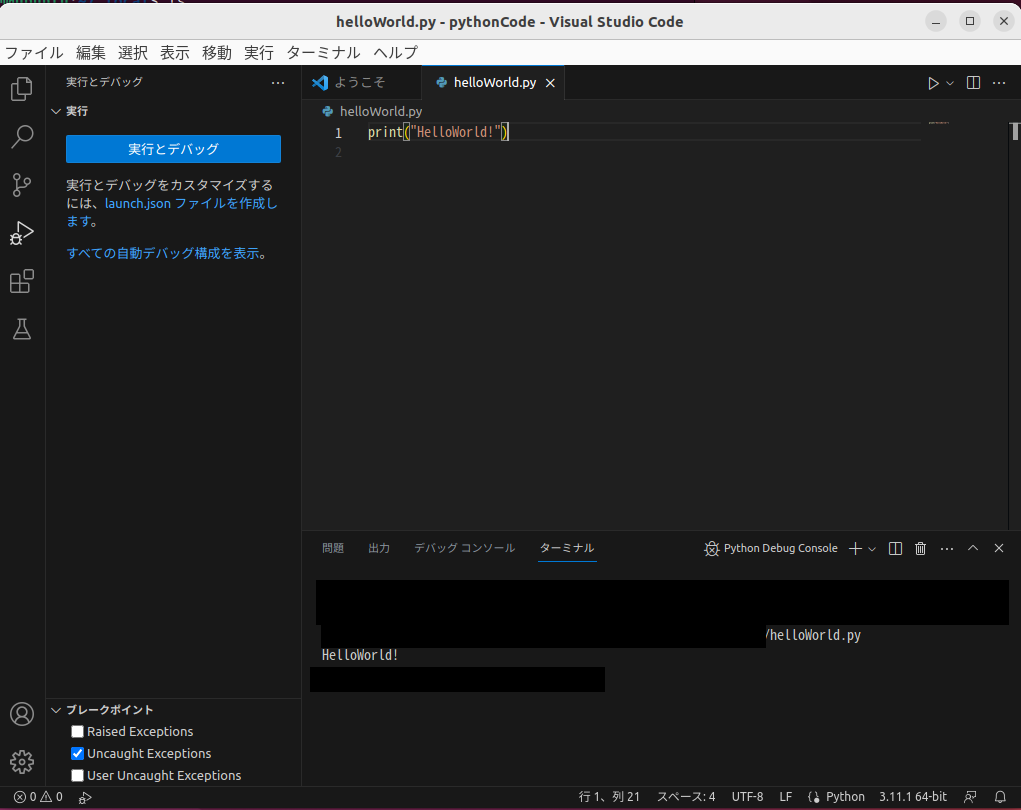The image size is (1021, 810).
Task: Click the Run and Debug activity bar icon
Action: (21, 233)
